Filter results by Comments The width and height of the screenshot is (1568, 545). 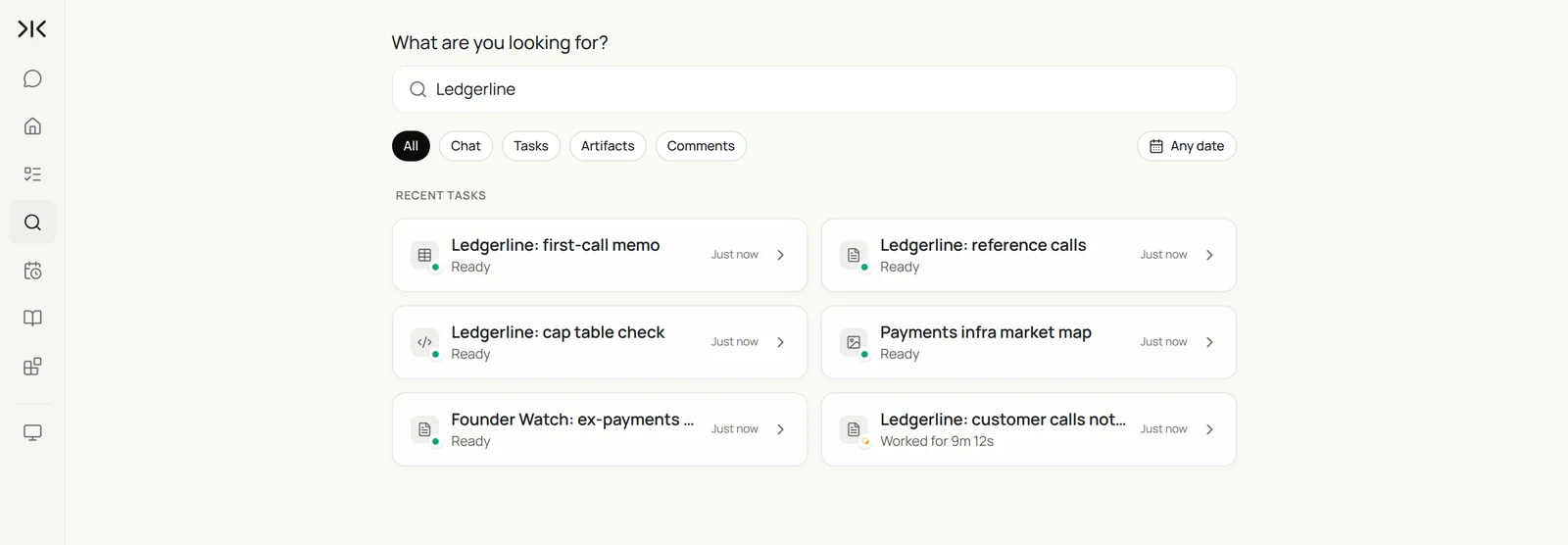pyautogui.click(x=701, y=146)
